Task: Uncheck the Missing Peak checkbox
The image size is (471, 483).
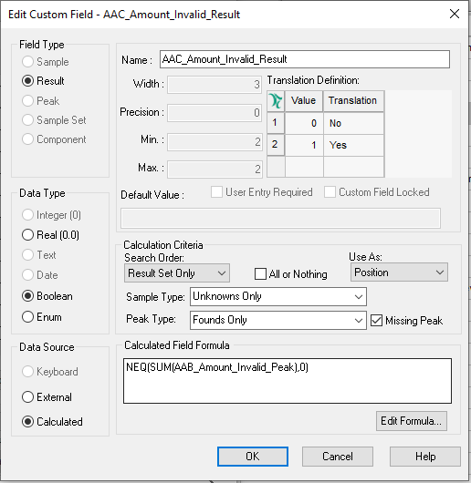Action: click(377, 320)
